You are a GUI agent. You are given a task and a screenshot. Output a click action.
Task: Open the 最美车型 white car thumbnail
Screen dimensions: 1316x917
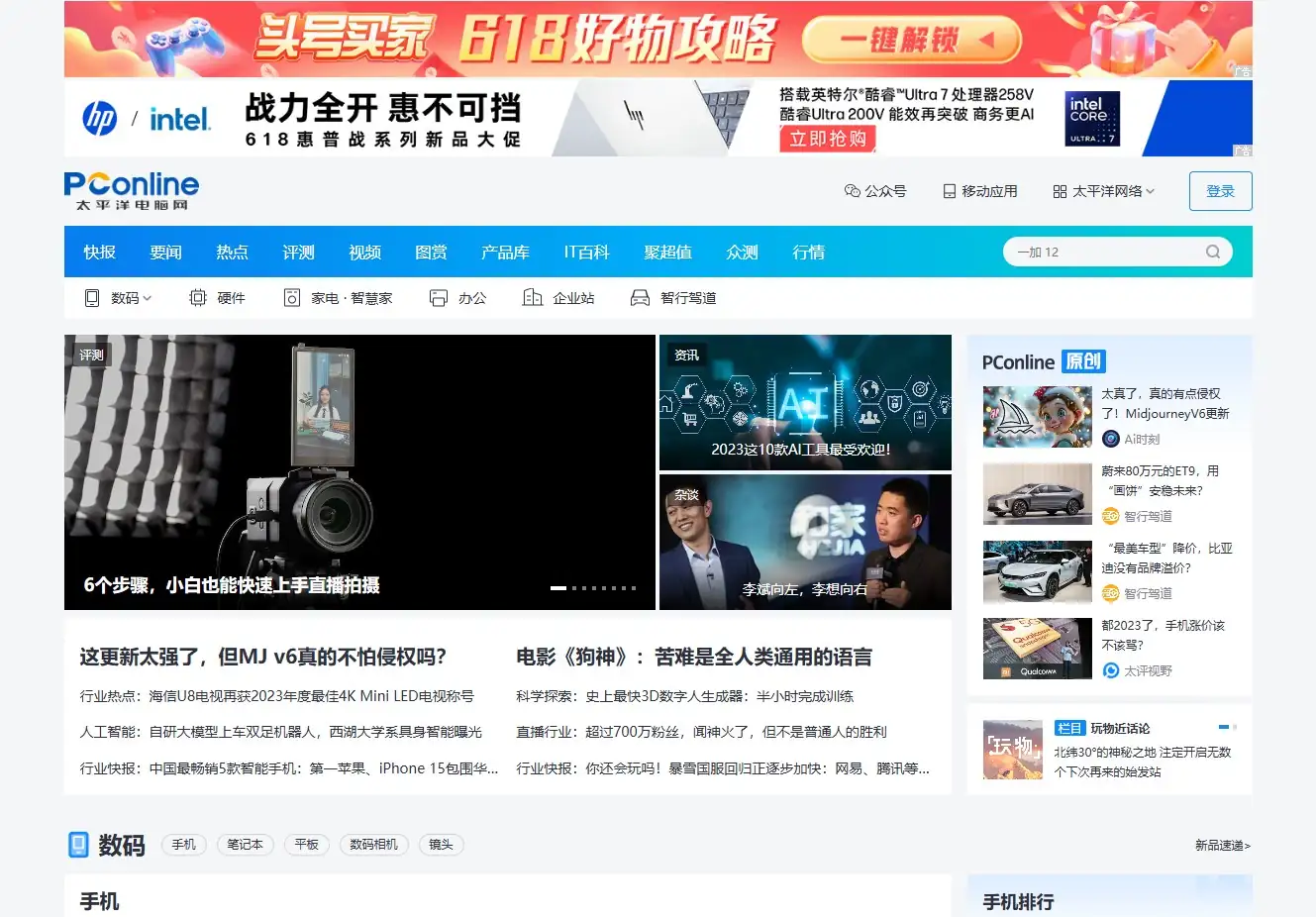tap(1037, 571)
